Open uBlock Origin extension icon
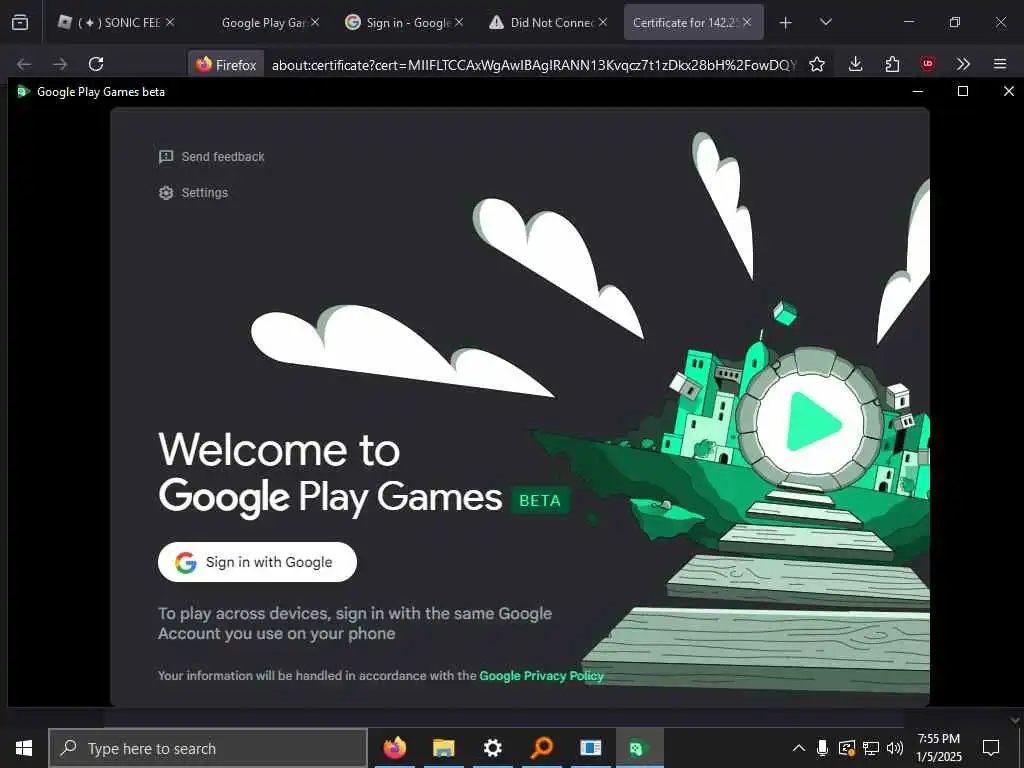Screen dimensions: 1024x768 pyautogui.click(x=927, y=64)
